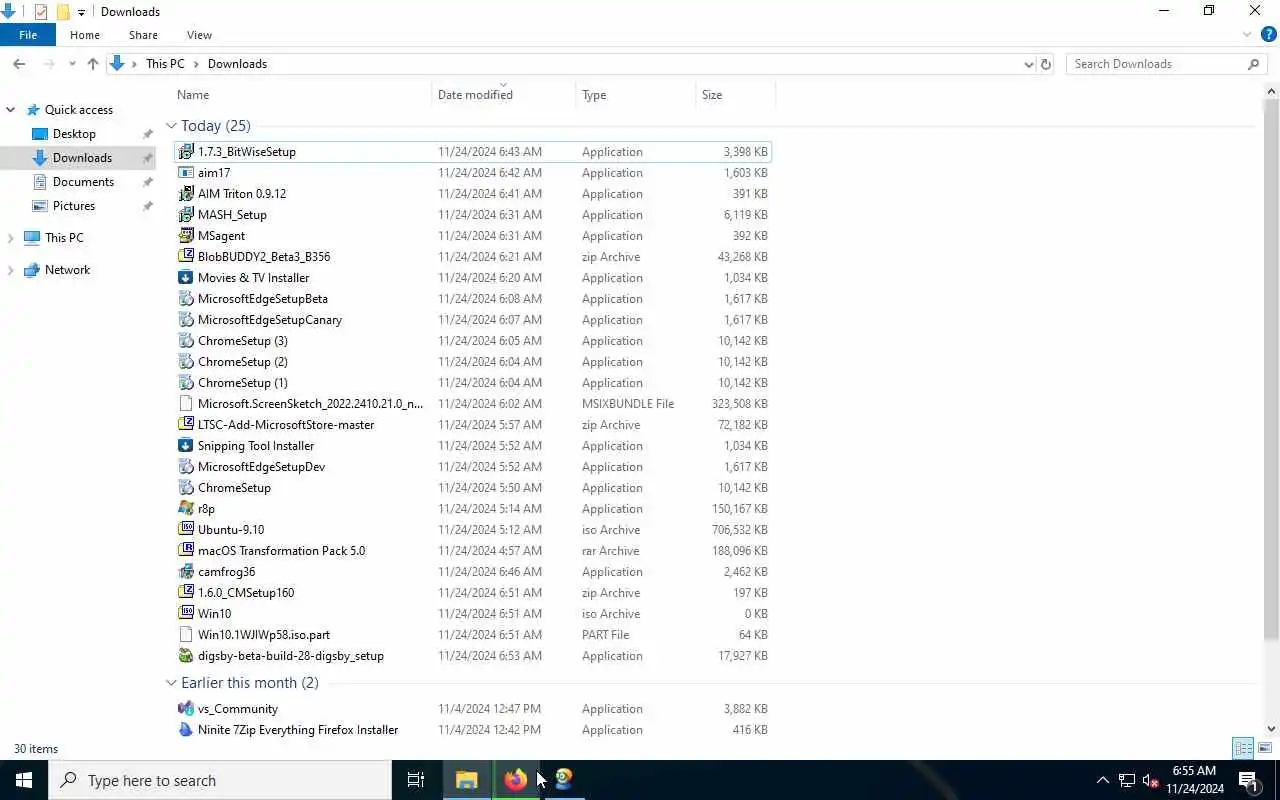
Task: Open recent locations dropdown arrow
Action: 72,64
